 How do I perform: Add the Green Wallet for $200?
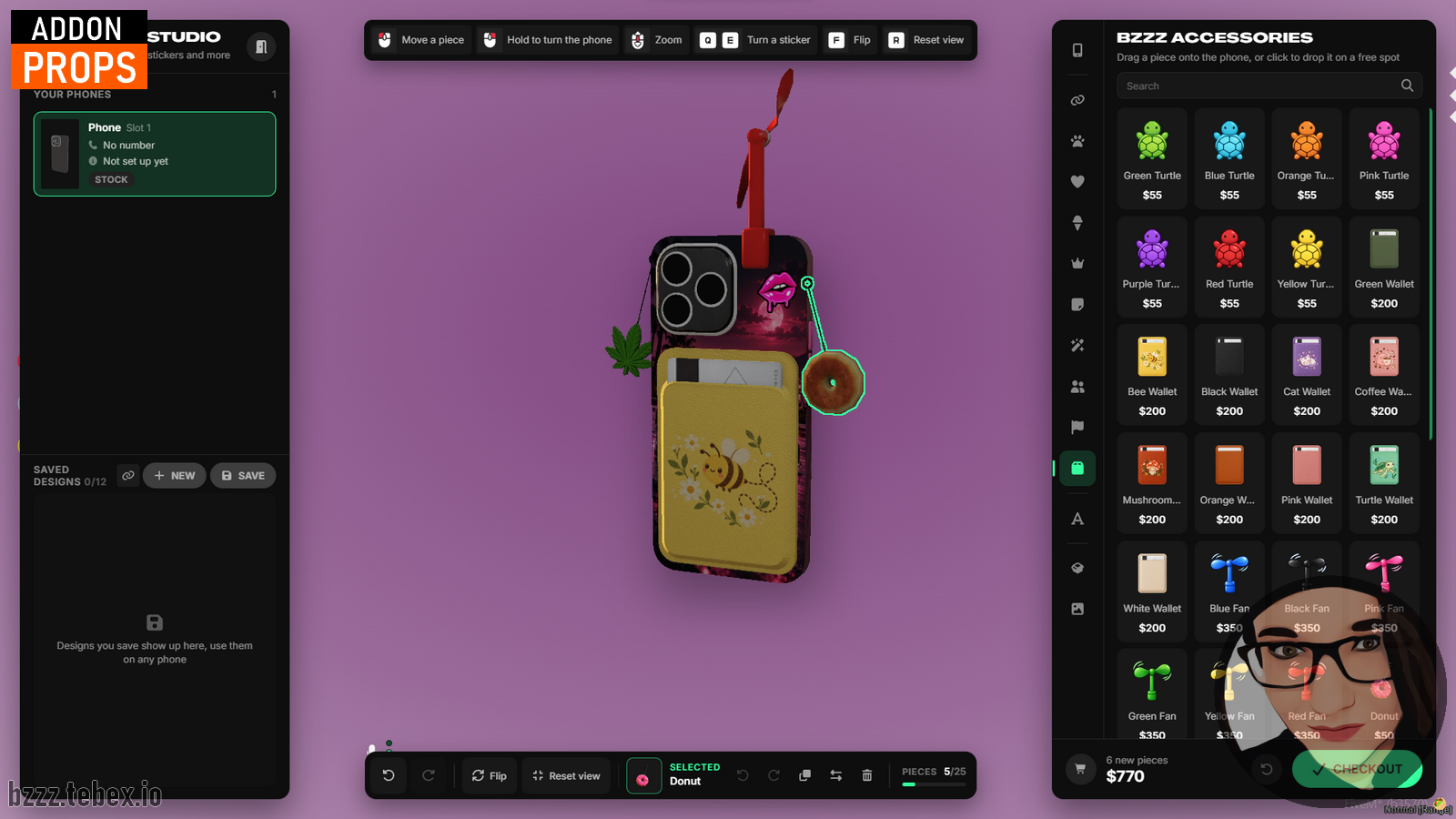[x=1384, y=267]
